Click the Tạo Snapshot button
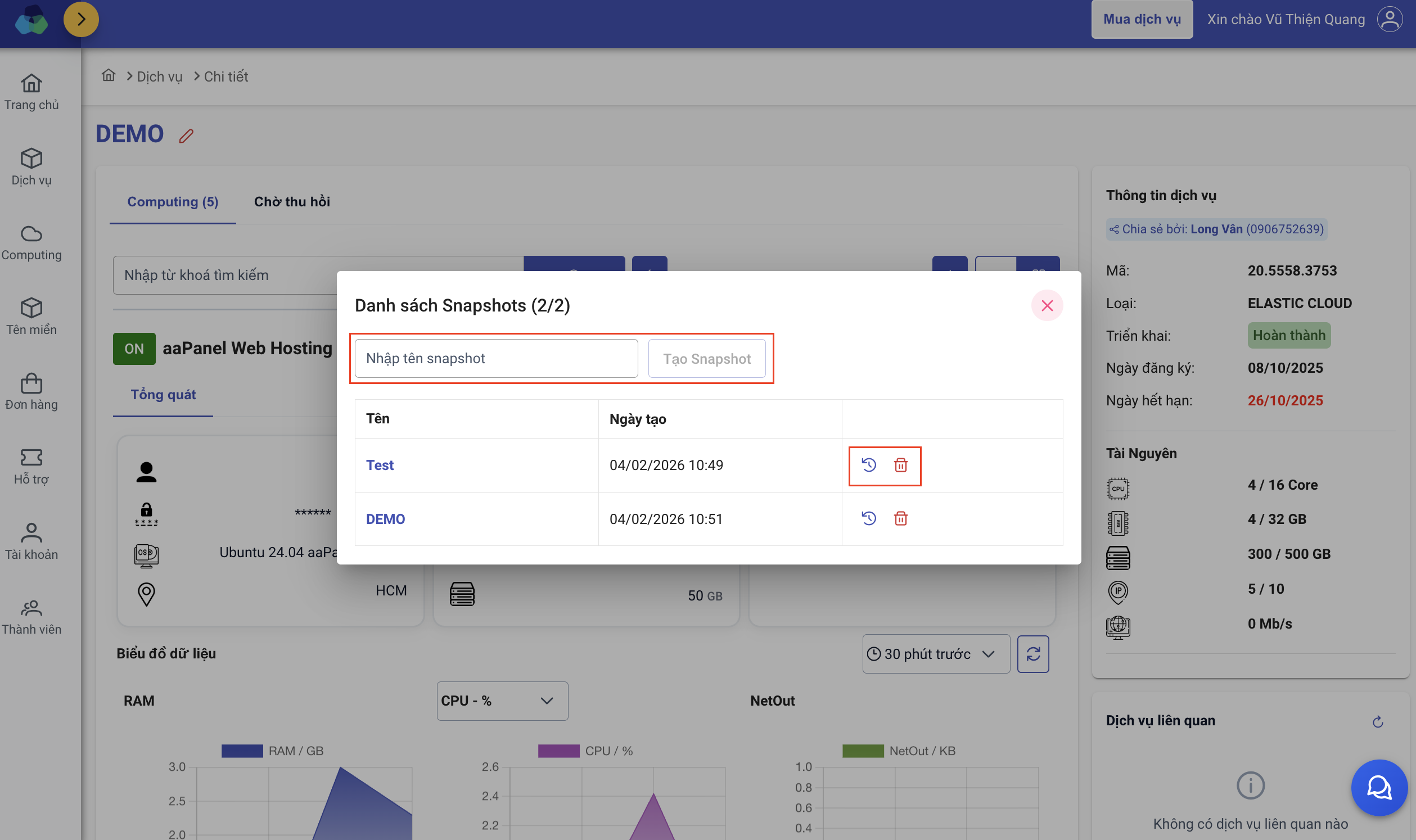This screenshot has width=1416, height=840. pos(706,359)
